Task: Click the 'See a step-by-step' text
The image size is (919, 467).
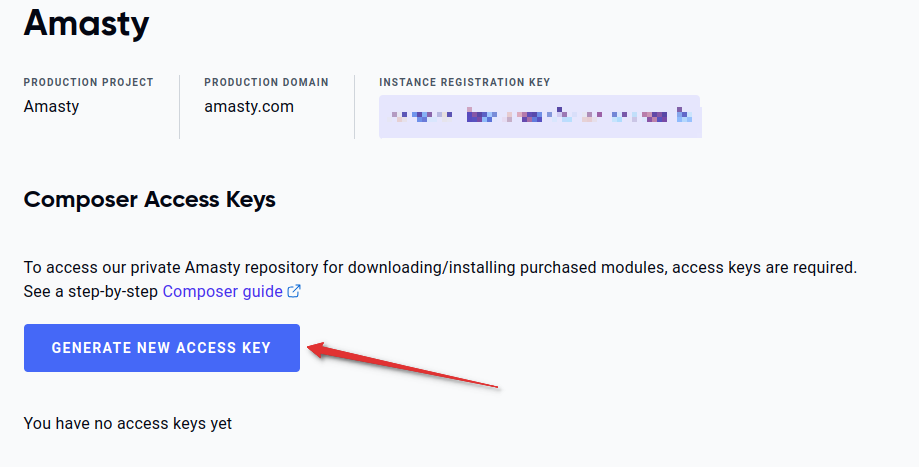Action: (91, 291)
